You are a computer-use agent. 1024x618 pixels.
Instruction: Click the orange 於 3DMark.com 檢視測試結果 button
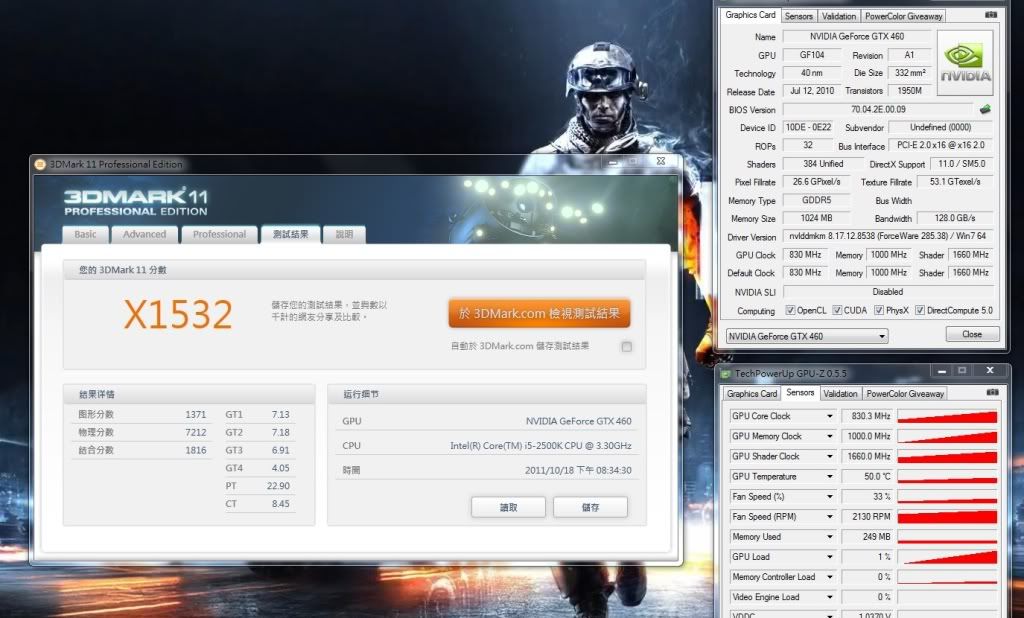[539, 314]
